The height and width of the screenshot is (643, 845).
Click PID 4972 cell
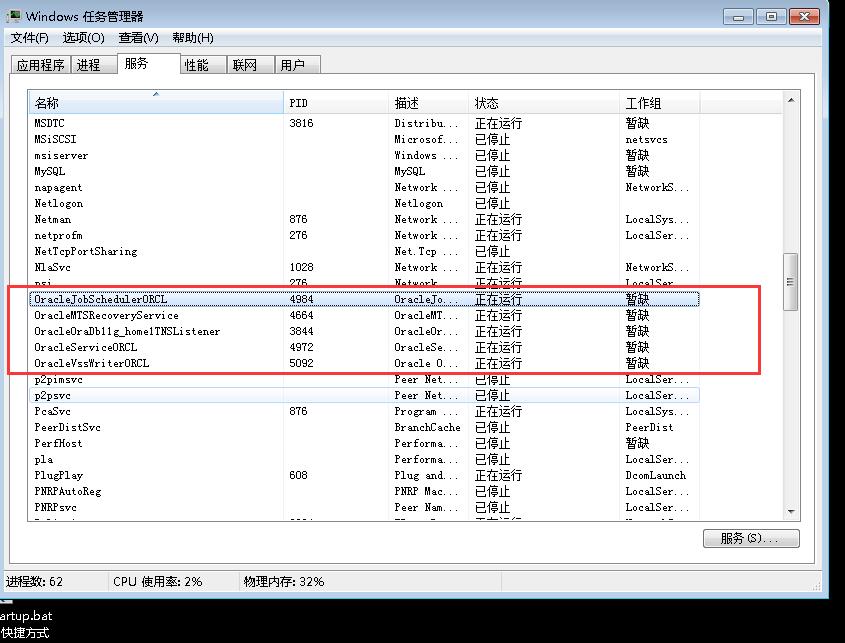(301, 347)
